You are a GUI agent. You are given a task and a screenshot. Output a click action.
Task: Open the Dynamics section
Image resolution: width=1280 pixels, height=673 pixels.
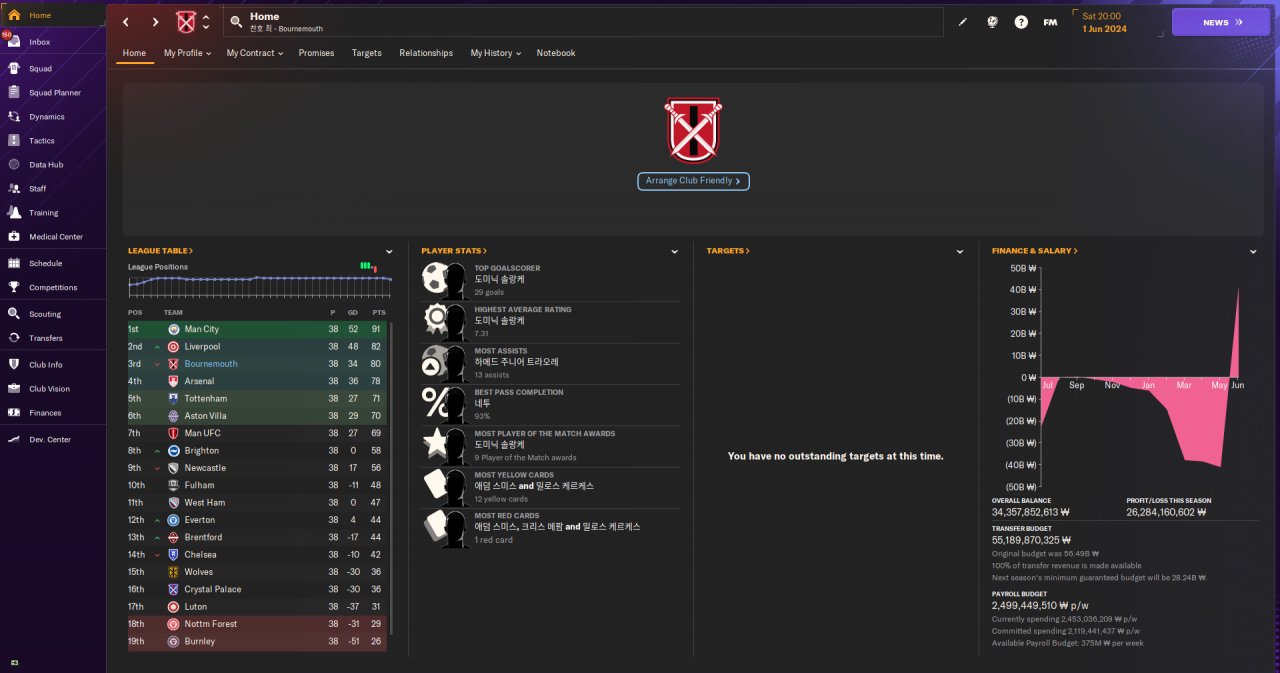[x=52, y=117]
